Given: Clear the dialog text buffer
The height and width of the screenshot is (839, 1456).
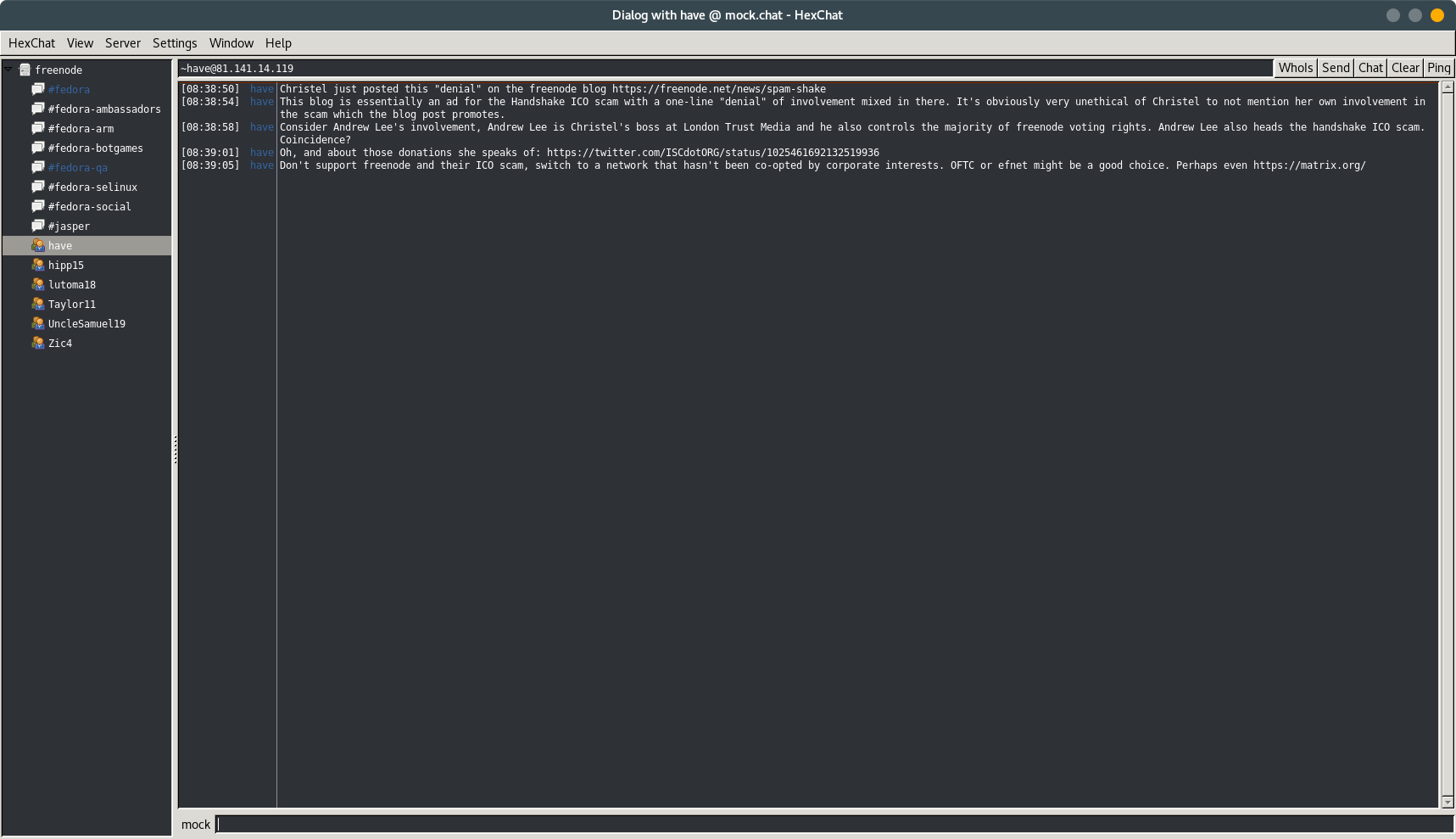Looking at the screenshot, I should point(1405,68).
